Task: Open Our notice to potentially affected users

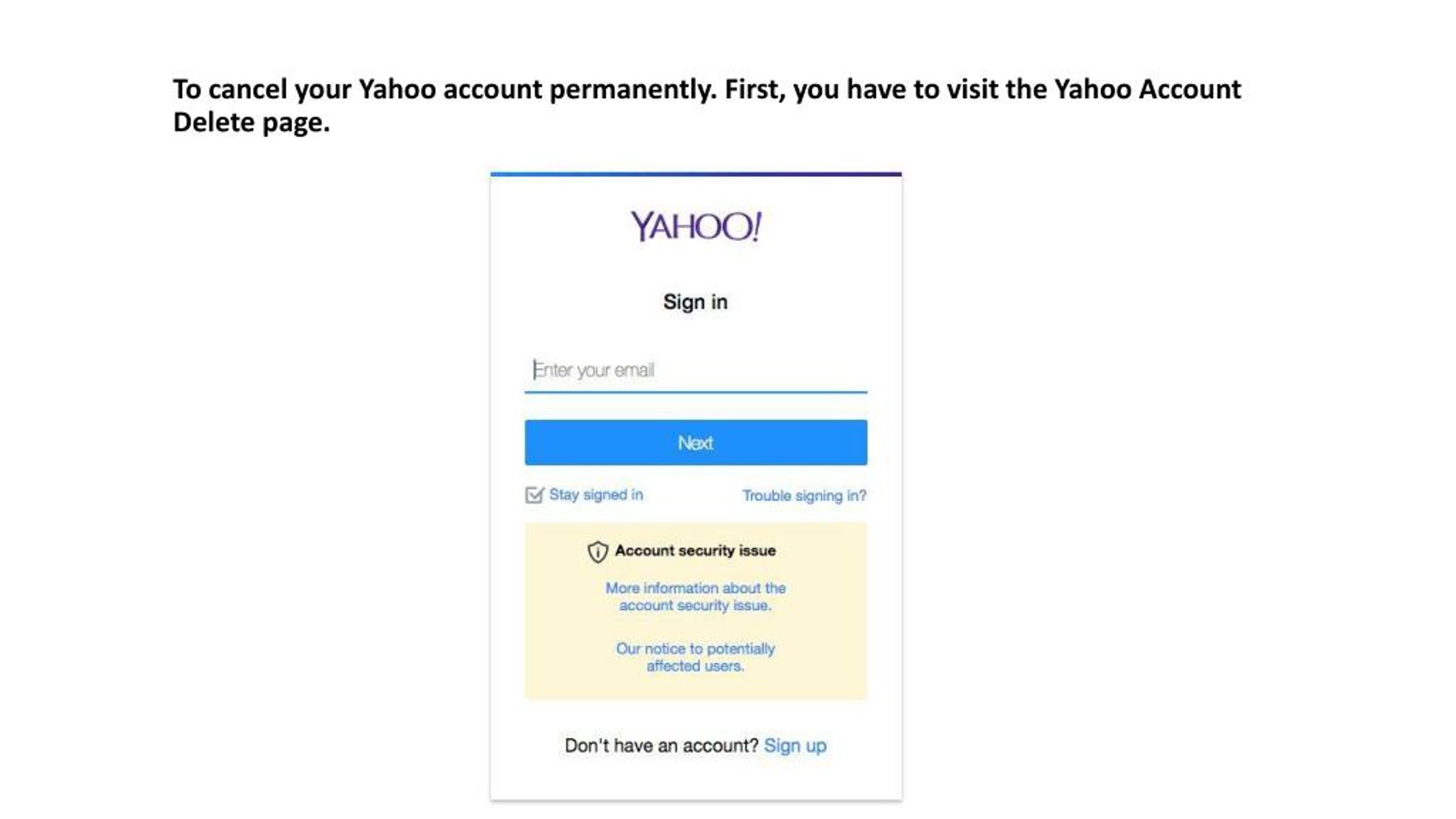Action: click(695, 657)
